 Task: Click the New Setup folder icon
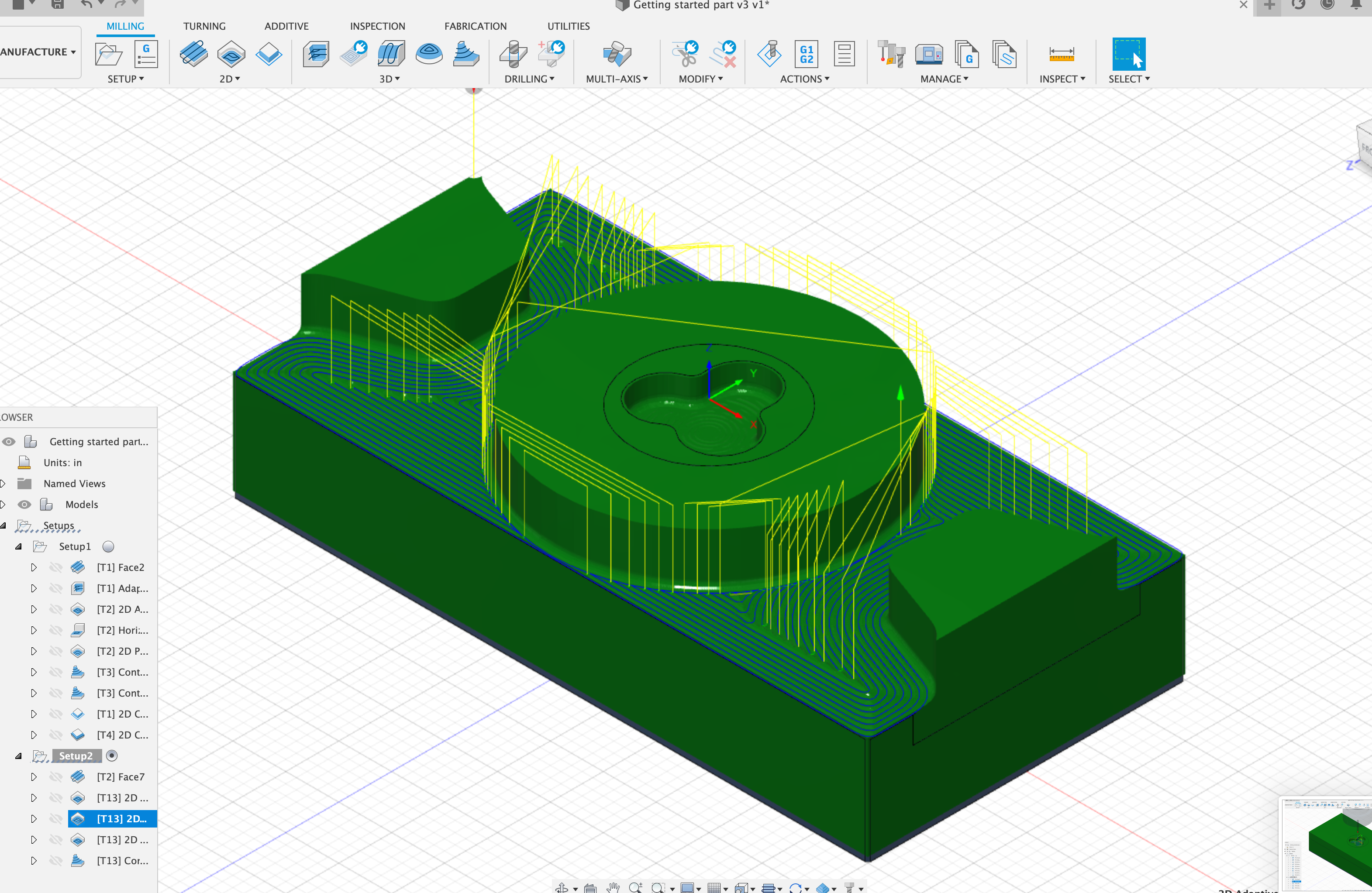(x=108, y=55)
